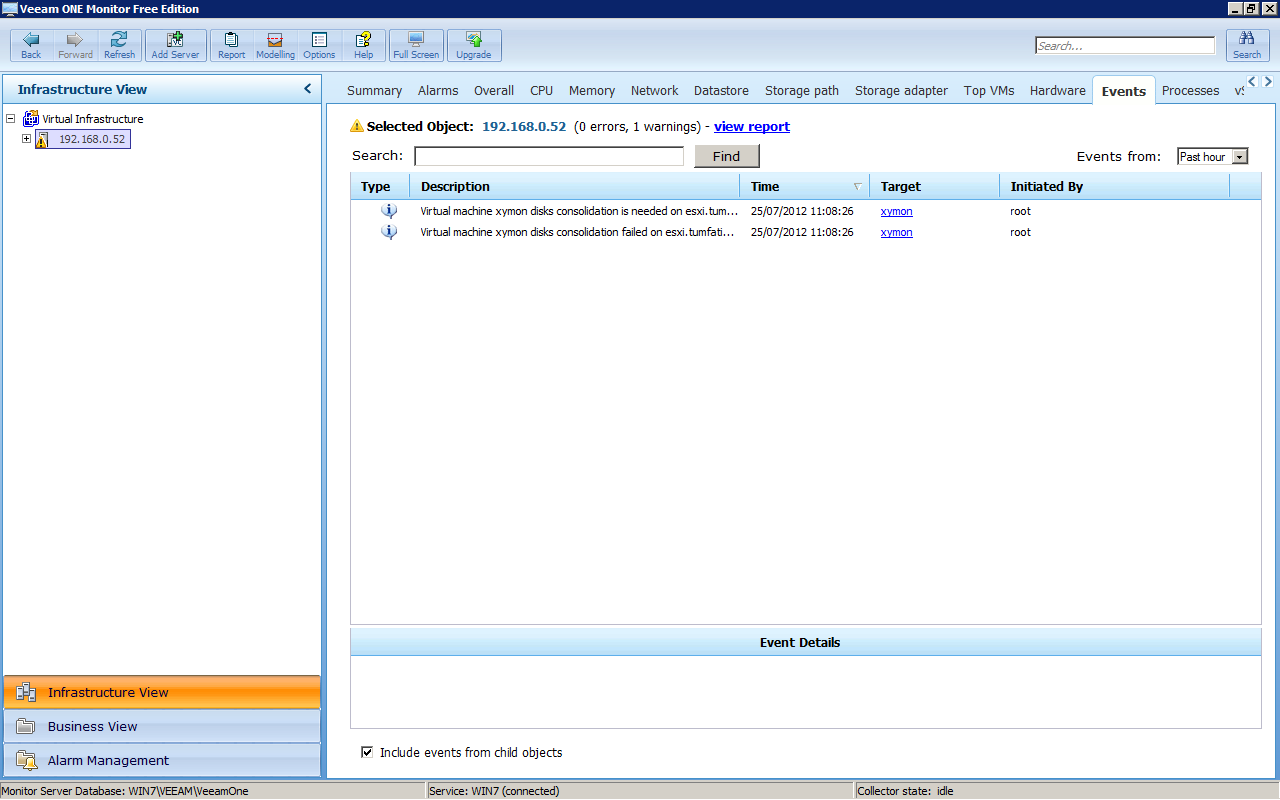Select the 'disks consolidation is needed' event description

(x=579, y=211)
